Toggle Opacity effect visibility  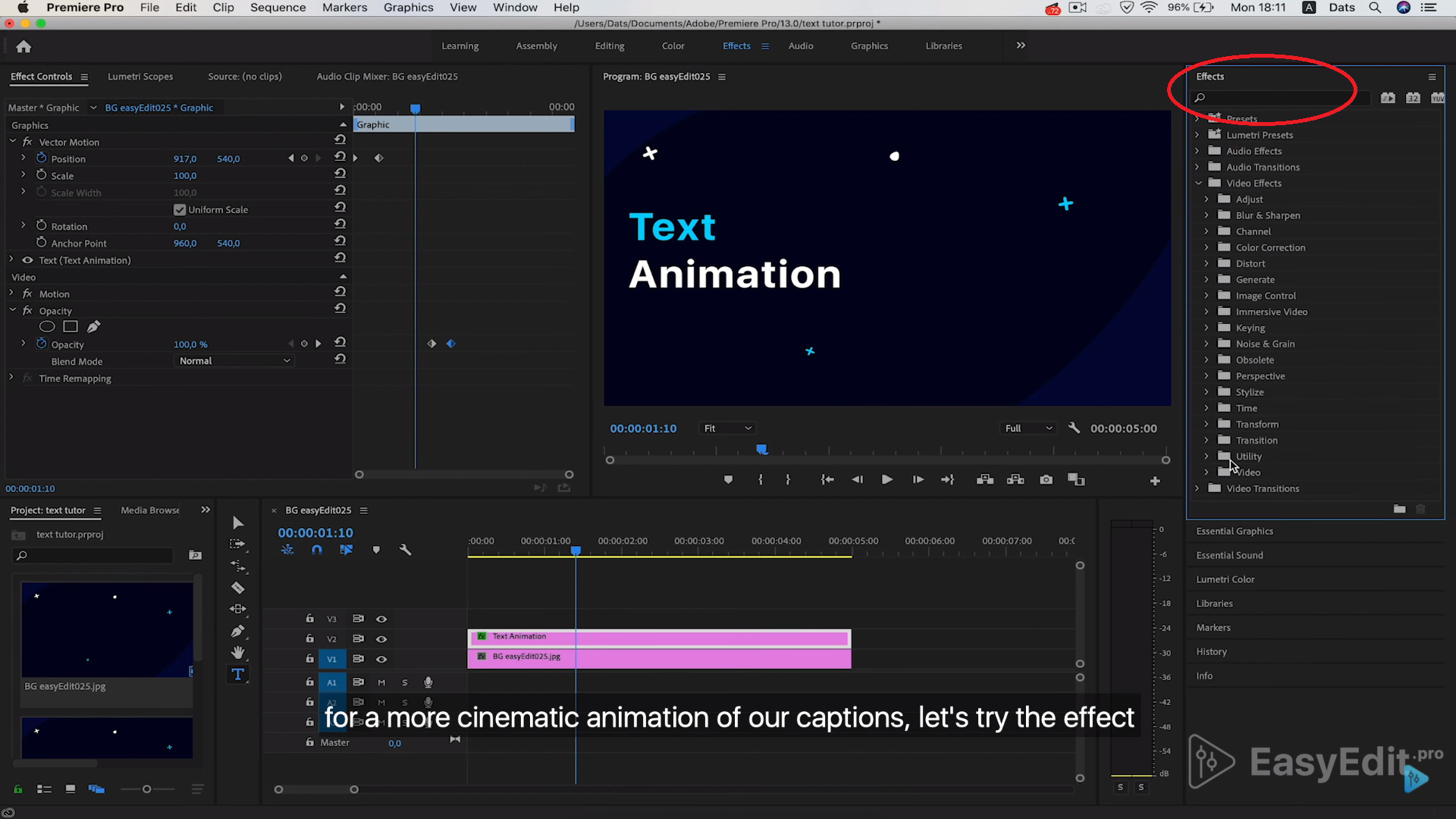point(27,310)
